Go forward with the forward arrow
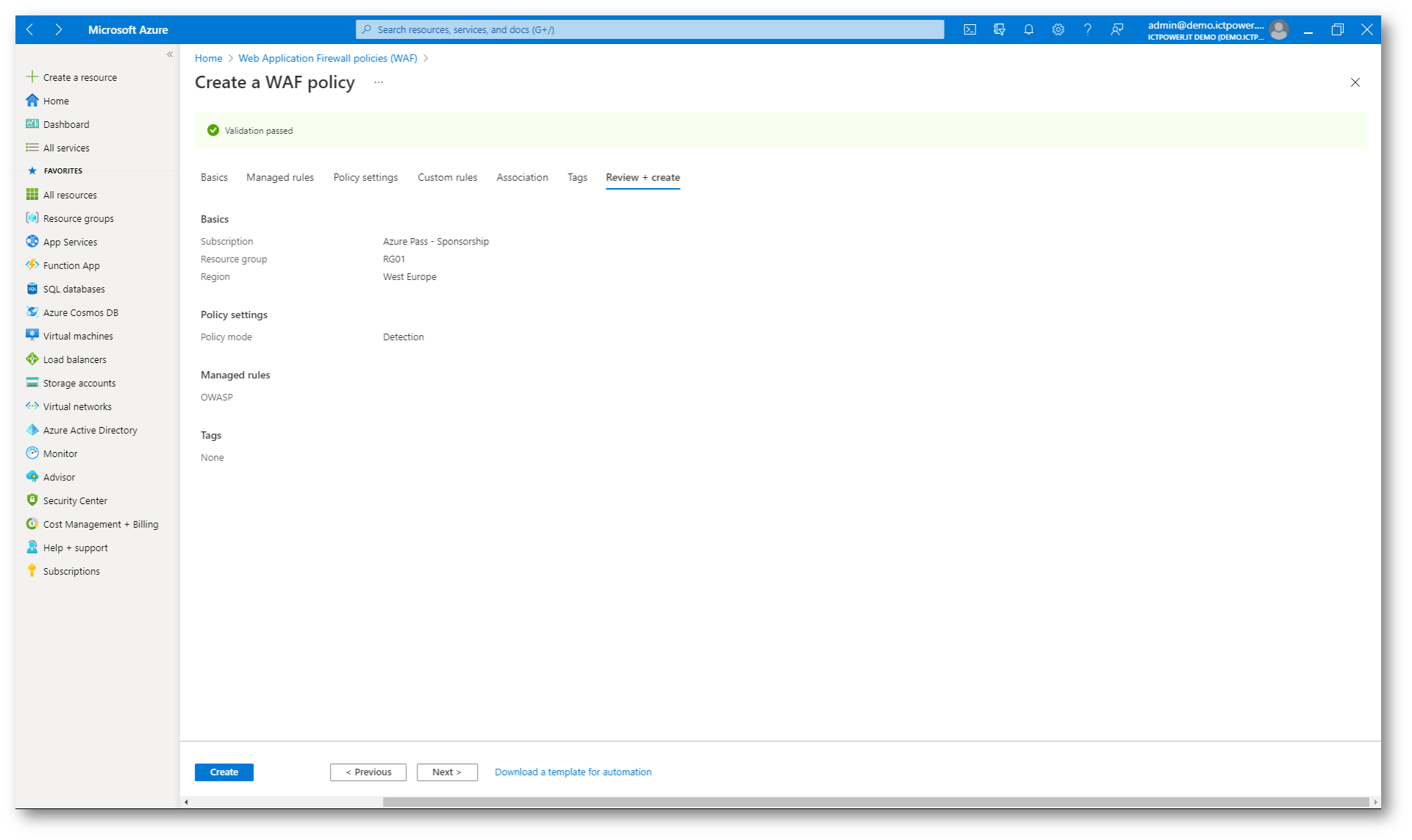This screenshot has height=840, width=1412. point(58,29)
